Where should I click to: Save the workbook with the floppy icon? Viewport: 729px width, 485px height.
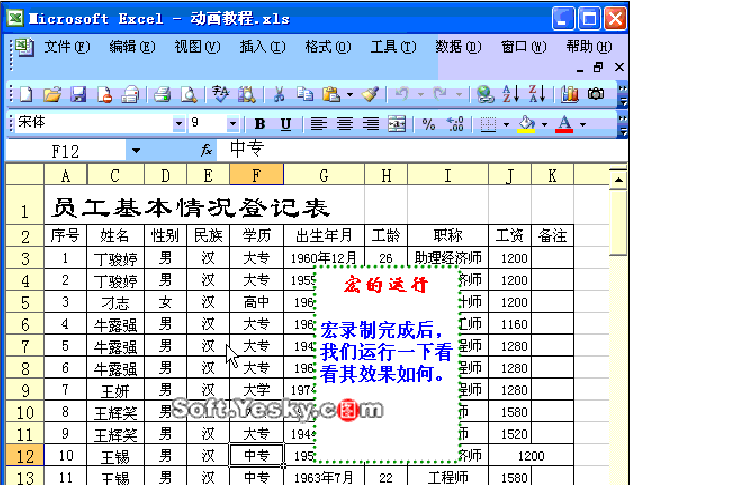click(78, 94)
